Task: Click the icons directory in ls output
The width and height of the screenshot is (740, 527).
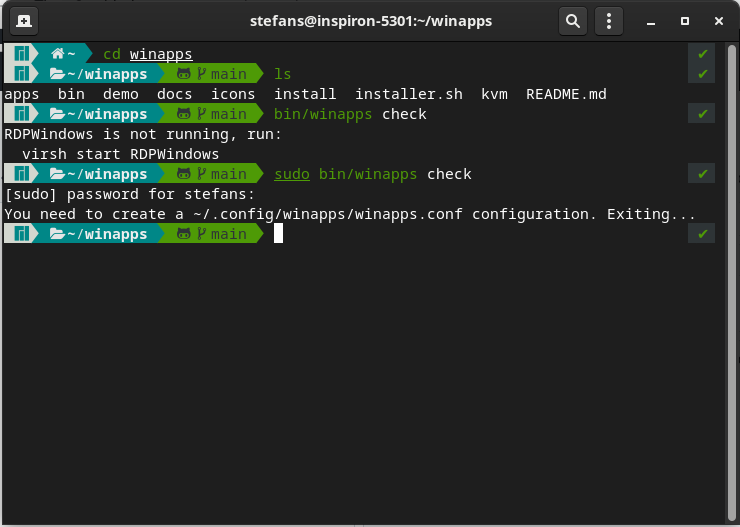Action: point(233,94)
